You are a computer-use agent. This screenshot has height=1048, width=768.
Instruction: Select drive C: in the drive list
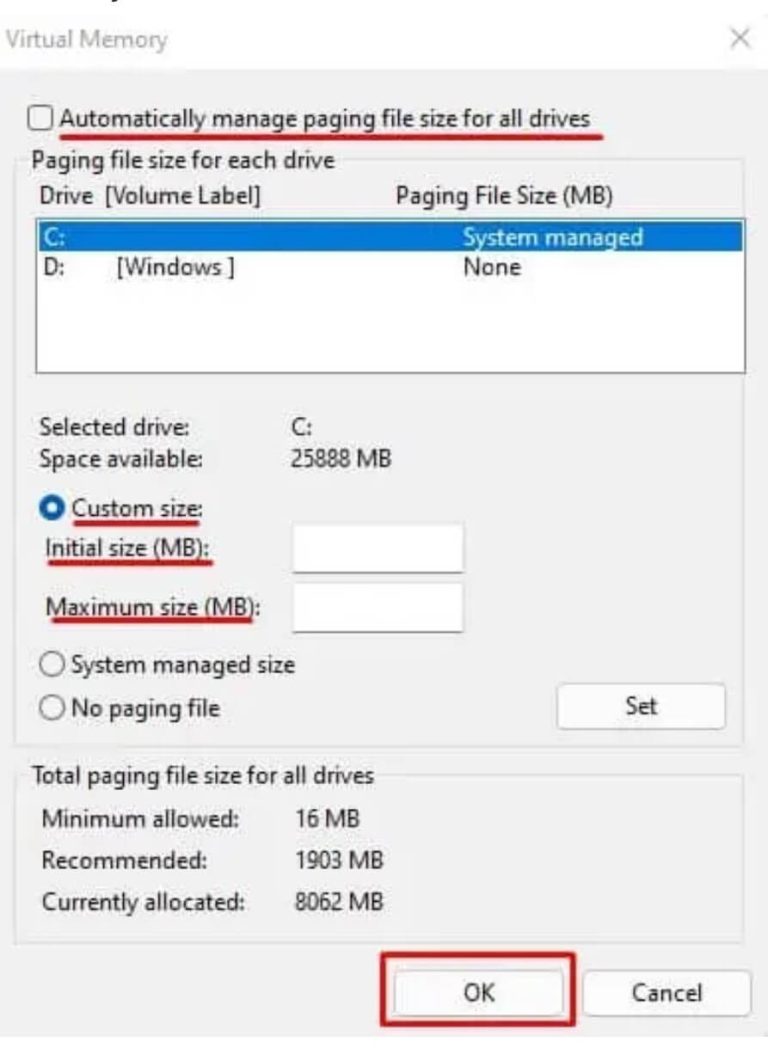click(x=200, y=238)
